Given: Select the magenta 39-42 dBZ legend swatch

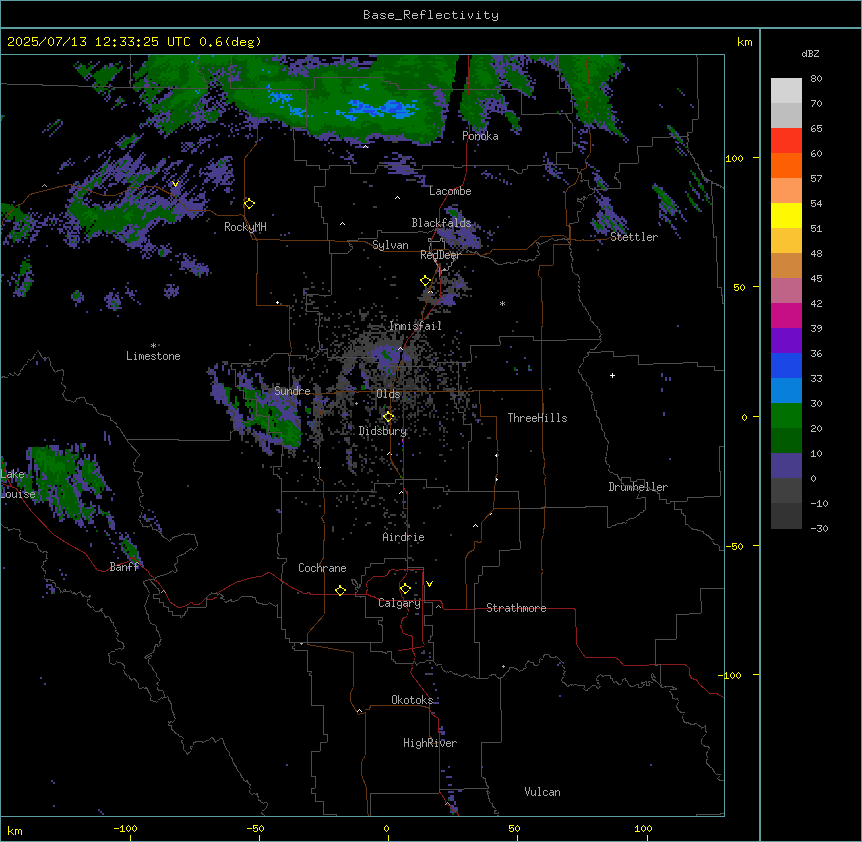Looking at the screenshot, I should click(x=786, y=315).
